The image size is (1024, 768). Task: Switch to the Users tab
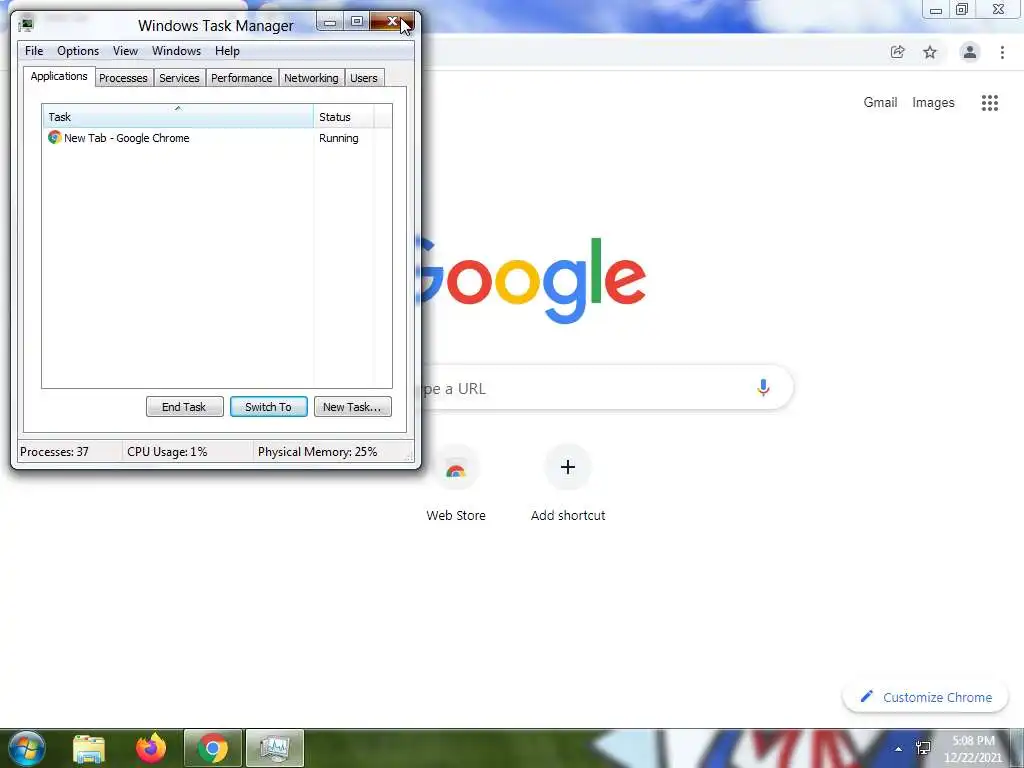pyautogui.click(x=364, y=78)
